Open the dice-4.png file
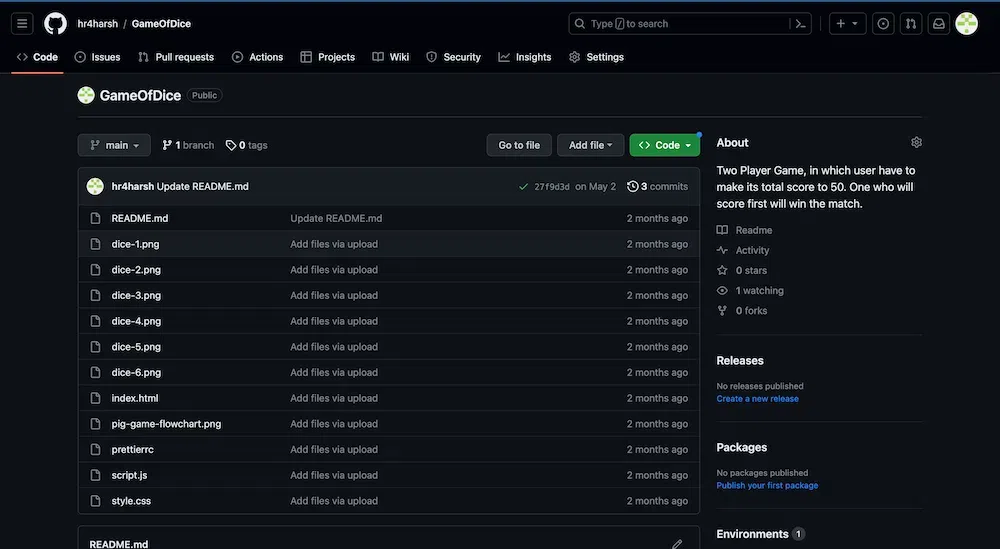Screen dimensions: 1000x549 coord(136,321)
